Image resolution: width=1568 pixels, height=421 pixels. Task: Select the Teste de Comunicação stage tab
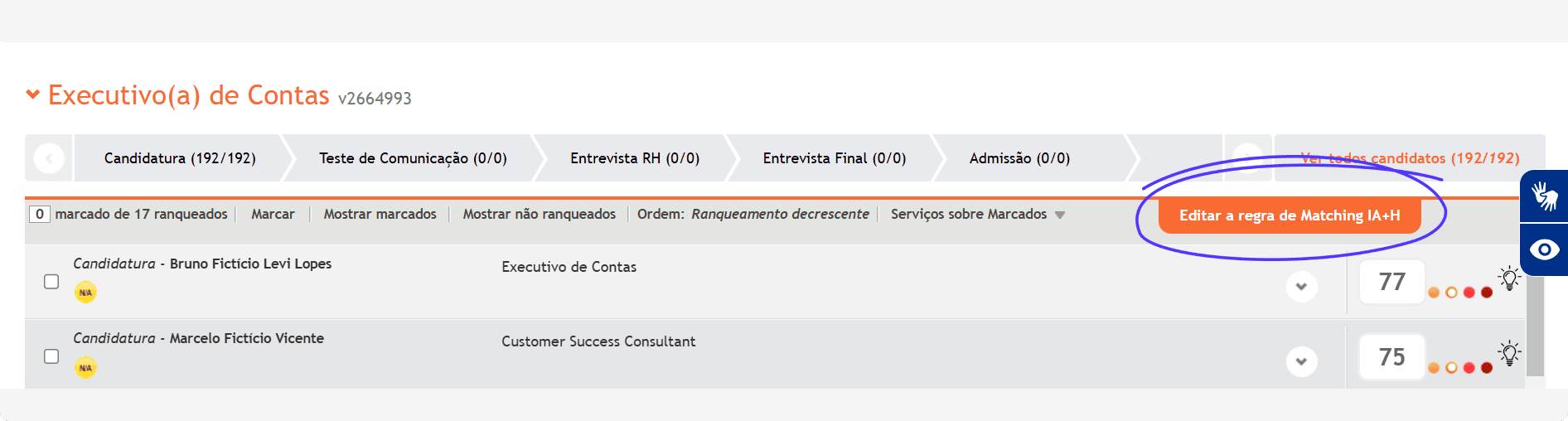coord(413,158)
